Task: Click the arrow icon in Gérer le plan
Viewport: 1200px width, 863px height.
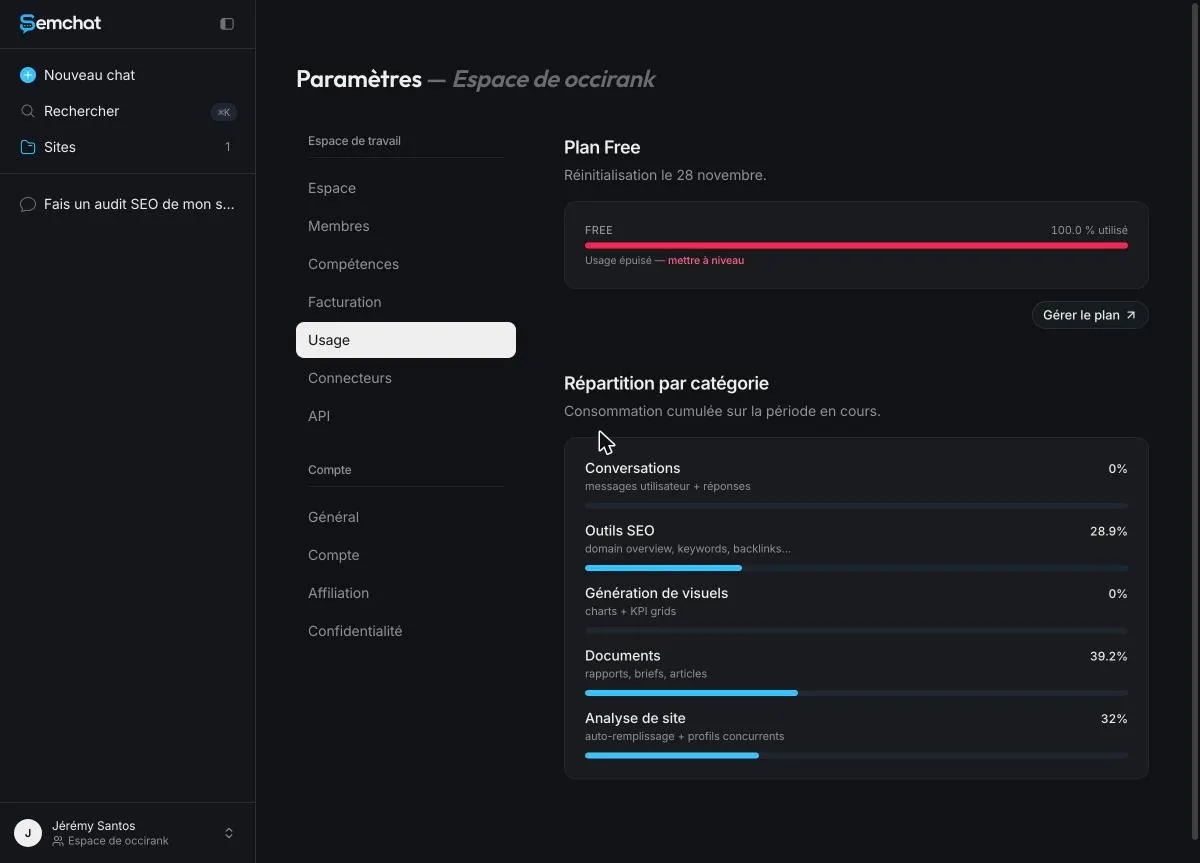Action: point(1131,315)
